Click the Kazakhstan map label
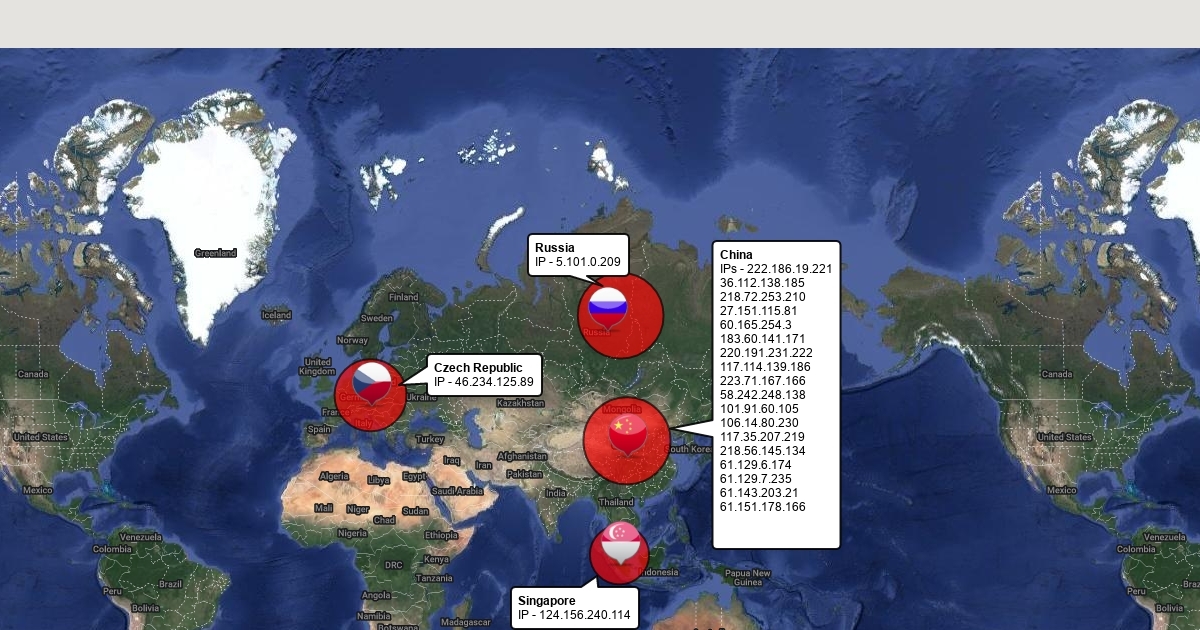1200x630 pixels. point(520,403)
